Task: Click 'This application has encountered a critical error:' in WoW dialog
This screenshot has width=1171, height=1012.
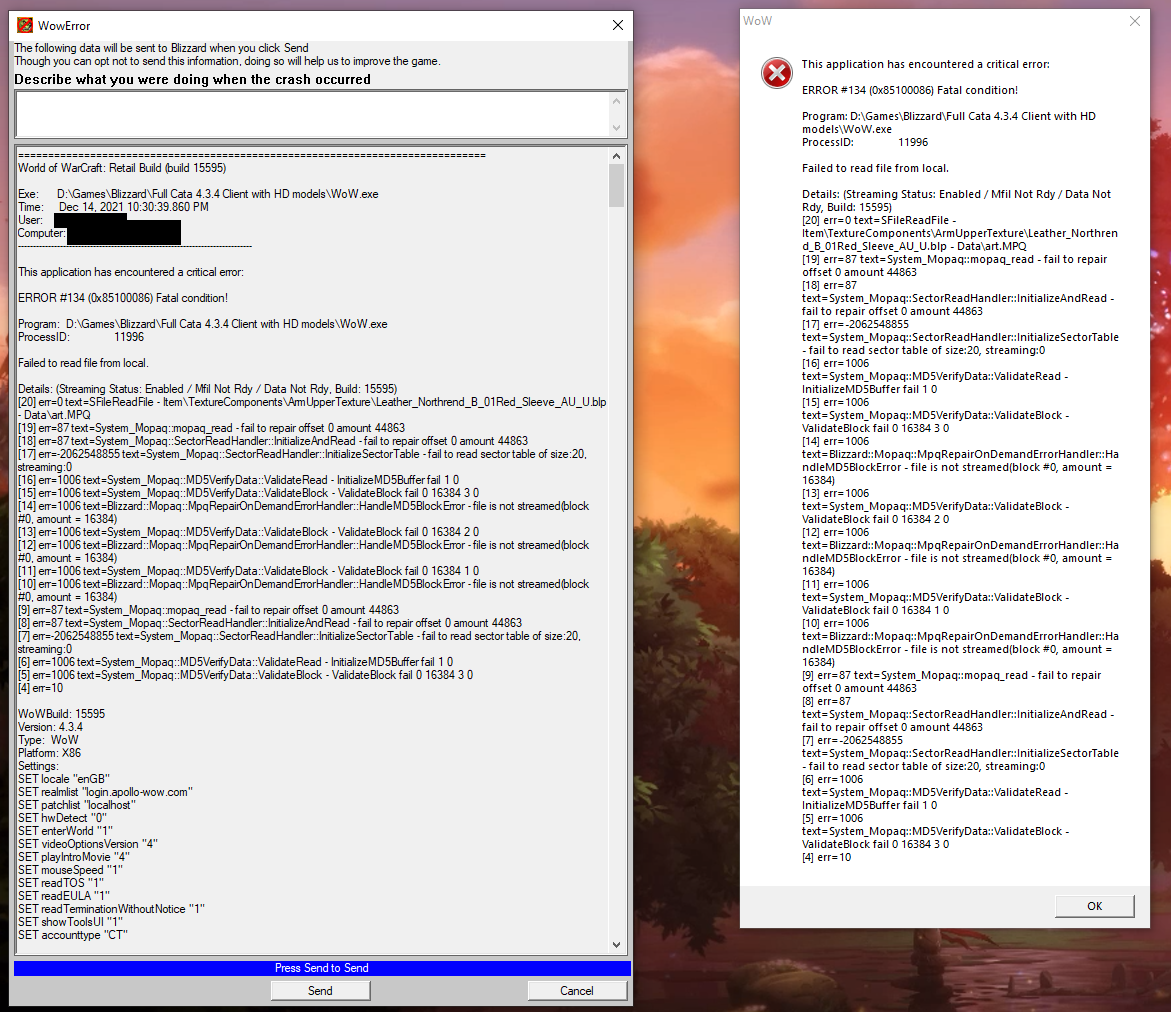Action: point(925,64)
